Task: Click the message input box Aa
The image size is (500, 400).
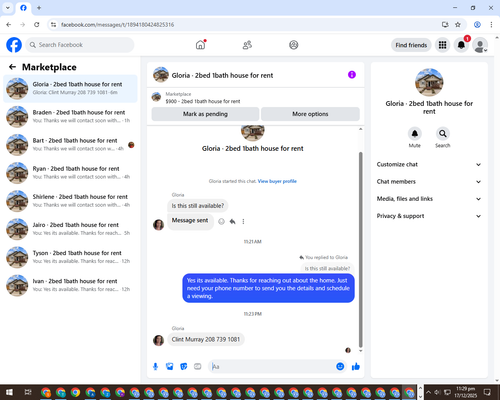Action: coord(272,367)
